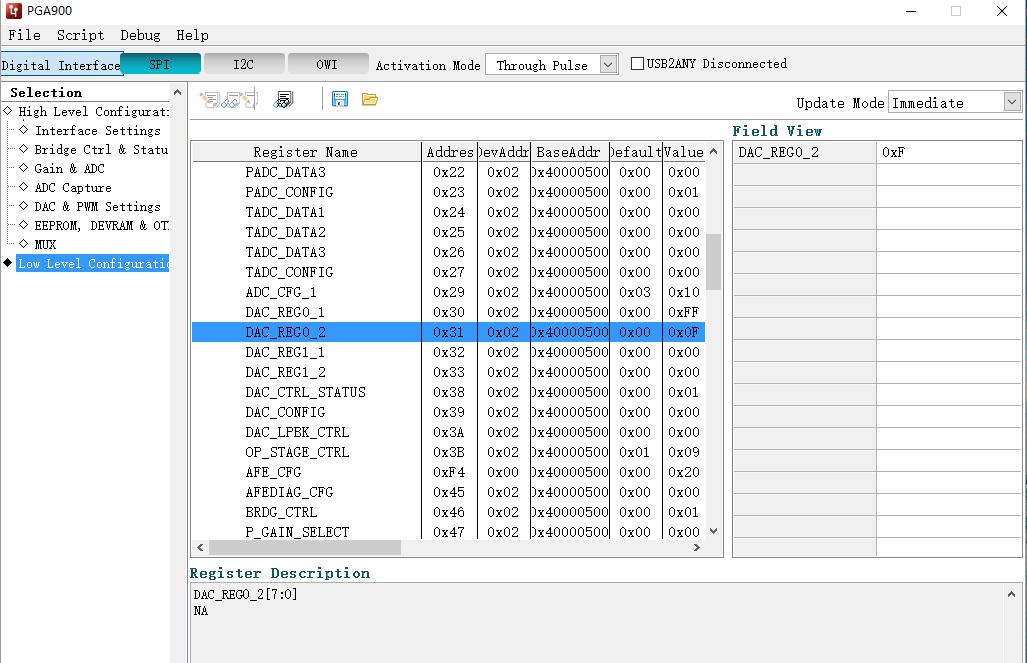Open DAC & PWM Settings tree item
This screenshot has width=1027, height=663.
click(97, 206)
